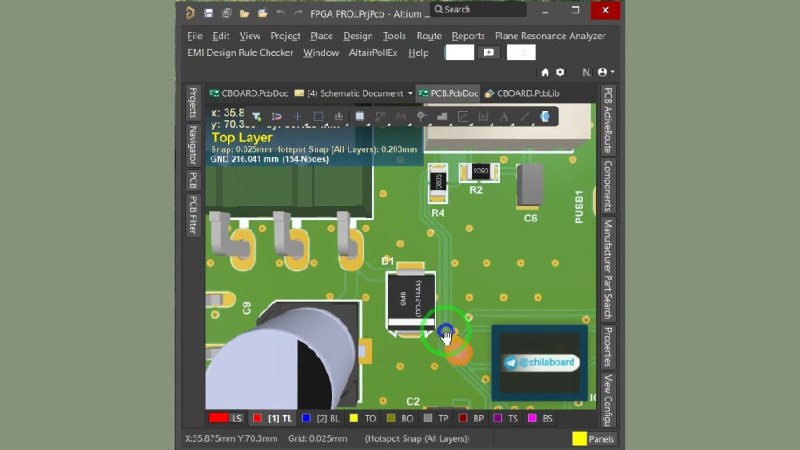Screen dimensions: 800x450
Task: Open the Project menu
Action: click(285, 36)
